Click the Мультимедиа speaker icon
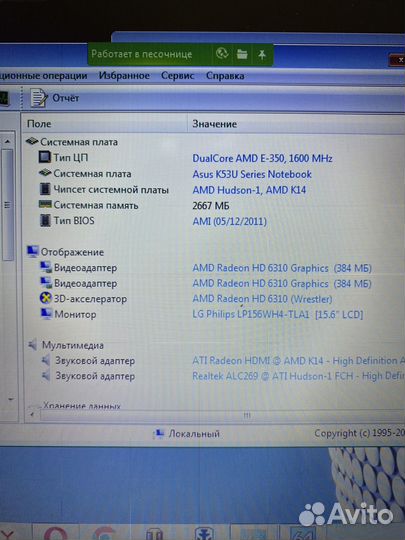The height and width of the screenshot is (540, 405). (x=33, y=345)
